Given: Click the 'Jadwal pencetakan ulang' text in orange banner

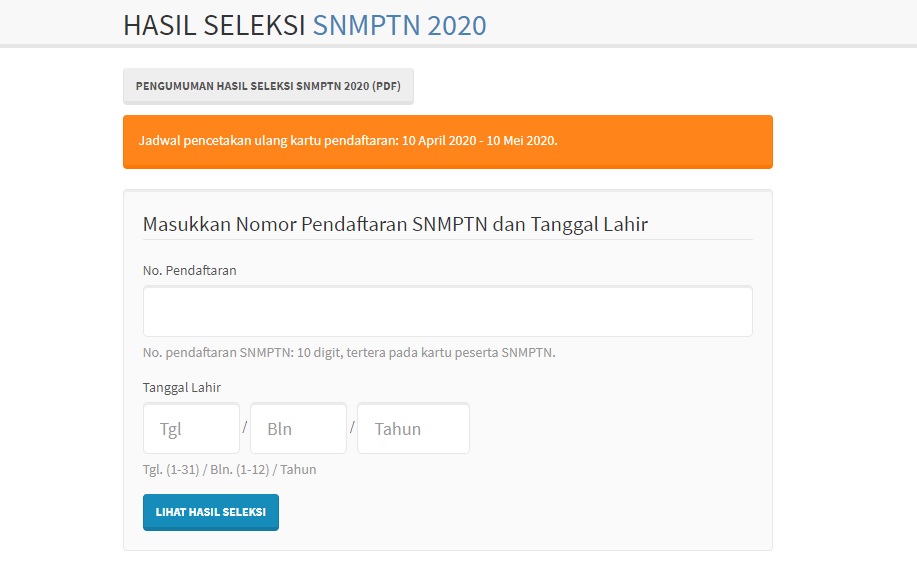Looking at the screenshot, I should pos(205,141).
